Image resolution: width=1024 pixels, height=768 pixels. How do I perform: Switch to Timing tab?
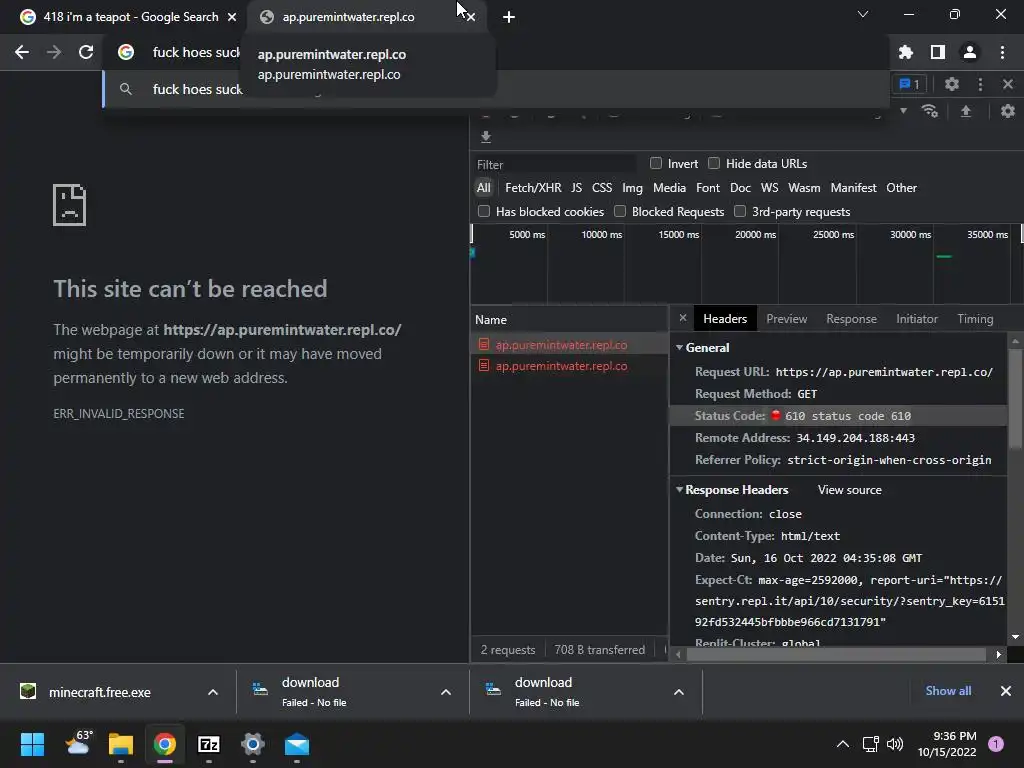click(x=975, y=319)
